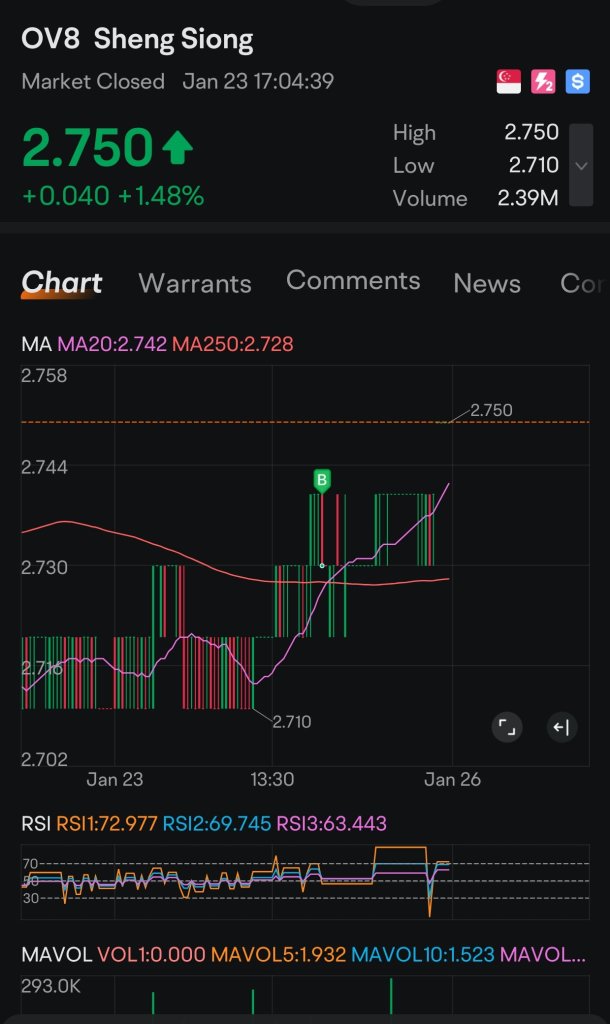The height and width of the screenshot is (1024, 610).
Task: Jump to latest with arrow-to-bar icon
Action: pyautogui.click(x=562, y=727)
